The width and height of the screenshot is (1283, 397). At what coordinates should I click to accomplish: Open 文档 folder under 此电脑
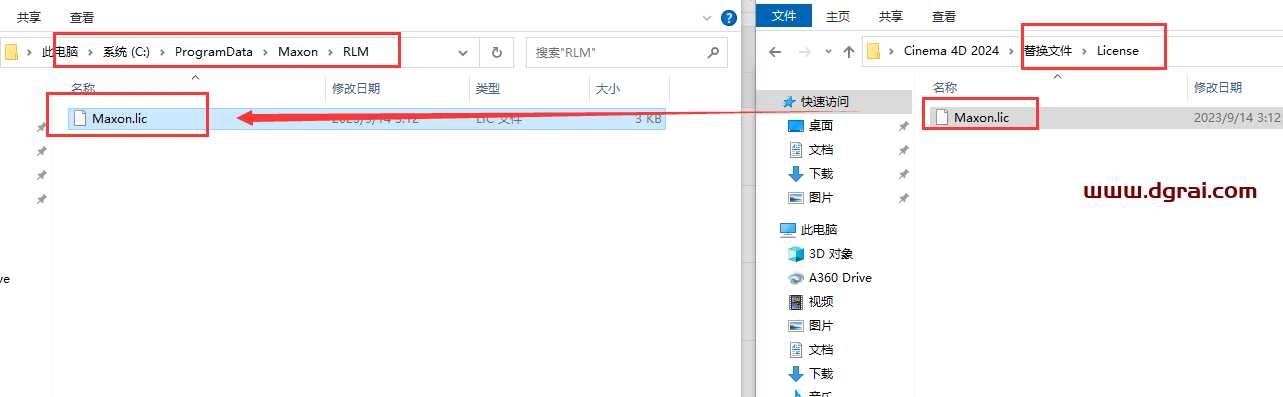click(x=821, y=350)
